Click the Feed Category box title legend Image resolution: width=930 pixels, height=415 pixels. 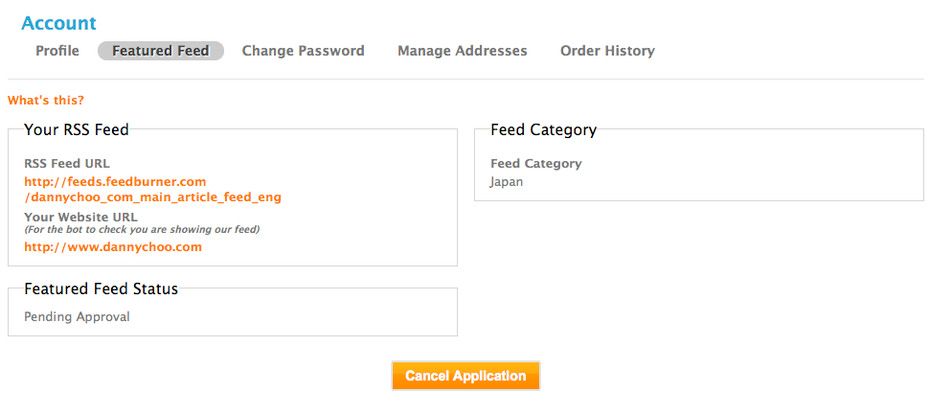click(x=543, y=130)
